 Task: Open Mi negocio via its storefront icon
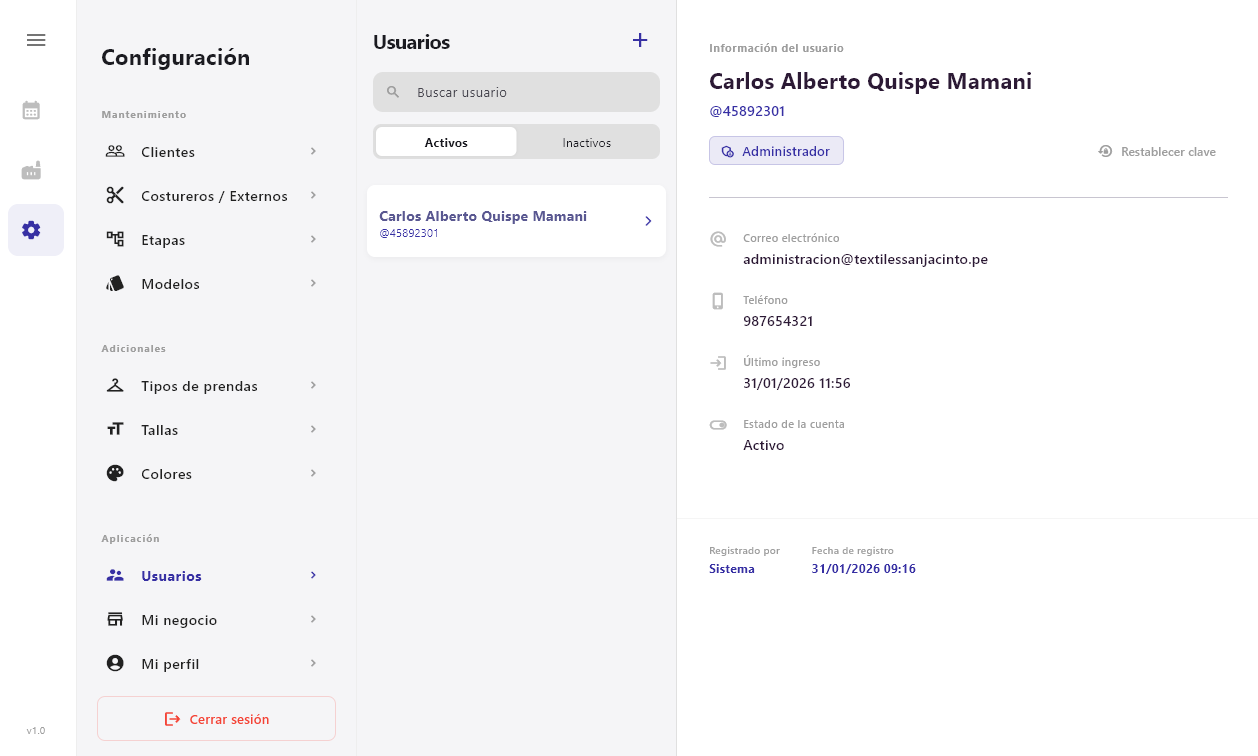point(115,620)
